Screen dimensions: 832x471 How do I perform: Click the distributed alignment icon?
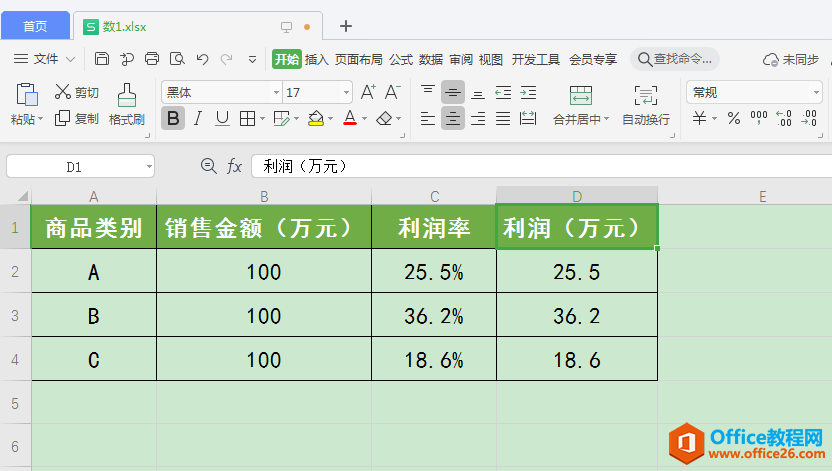pos(528,118)
